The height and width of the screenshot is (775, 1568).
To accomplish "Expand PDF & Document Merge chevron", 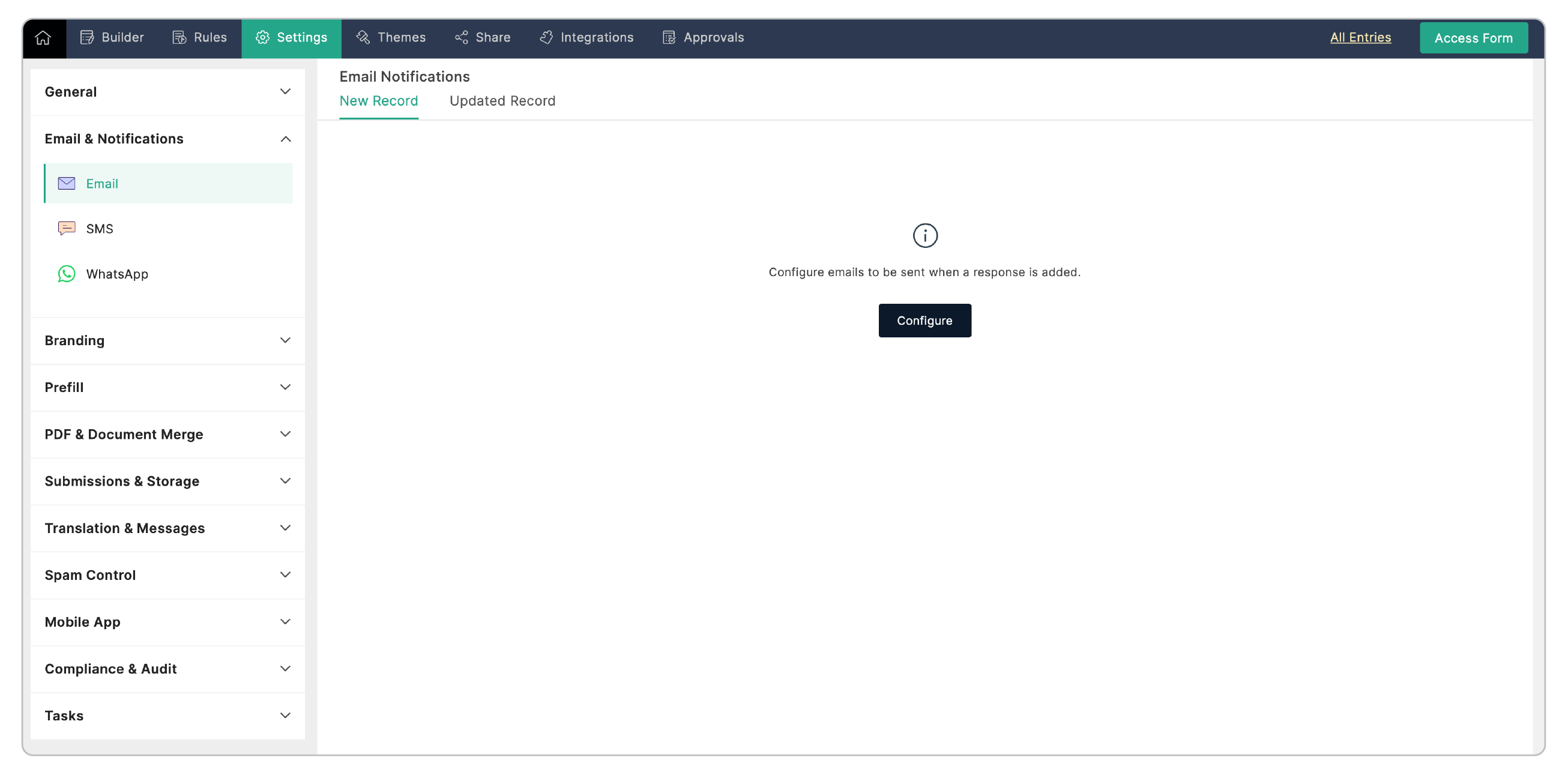I will (x=285, y=434).
